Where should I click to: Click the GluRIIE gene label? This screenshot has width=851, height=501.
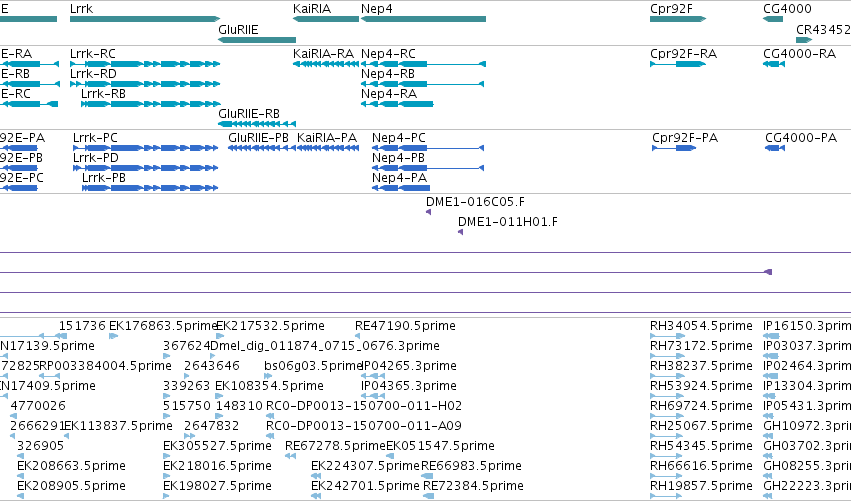point(238,30)
